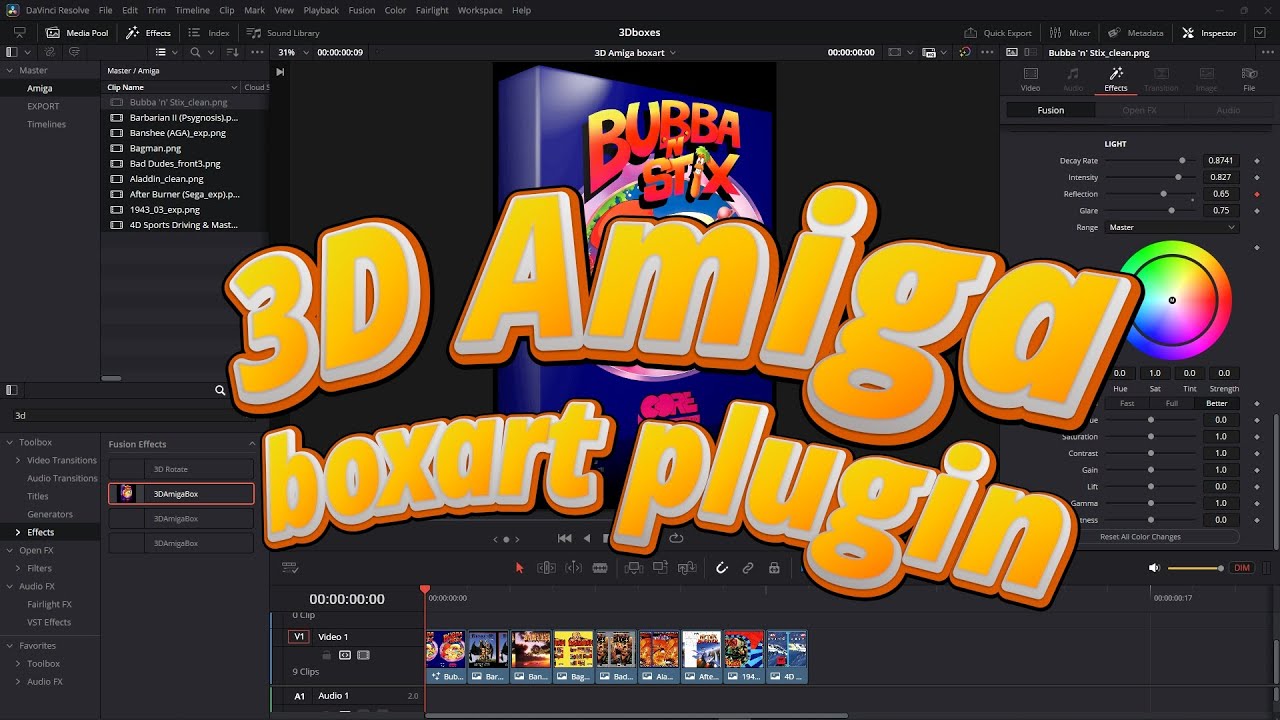Click the skip-to-end icon beside the viewer
The image size is (1280, 720).
(280, 72)
